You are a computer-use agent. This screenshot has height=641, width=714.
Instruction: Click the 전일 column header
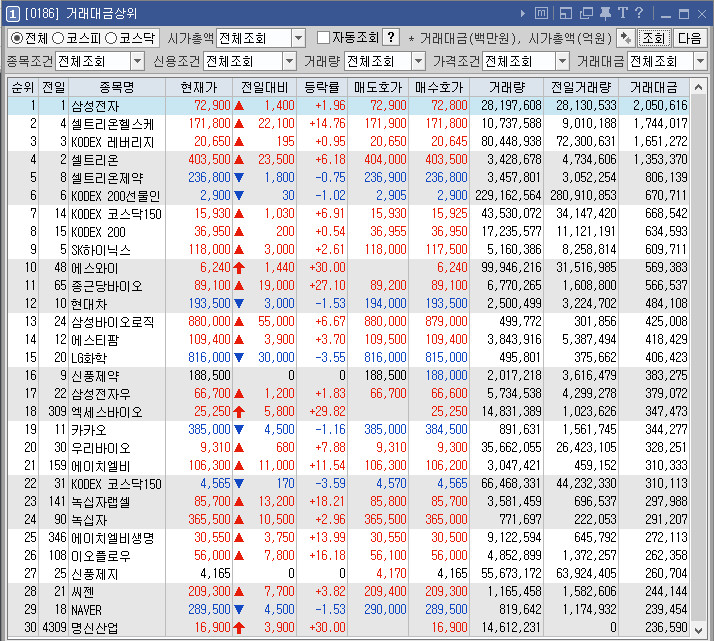[54, 87]
